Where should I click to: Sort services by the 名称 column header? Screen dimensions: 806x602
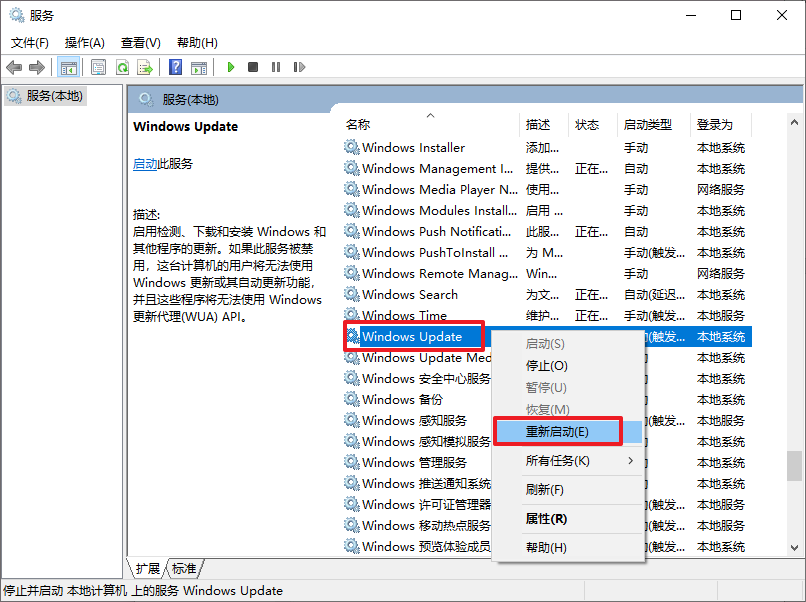[x=358, y=125]
